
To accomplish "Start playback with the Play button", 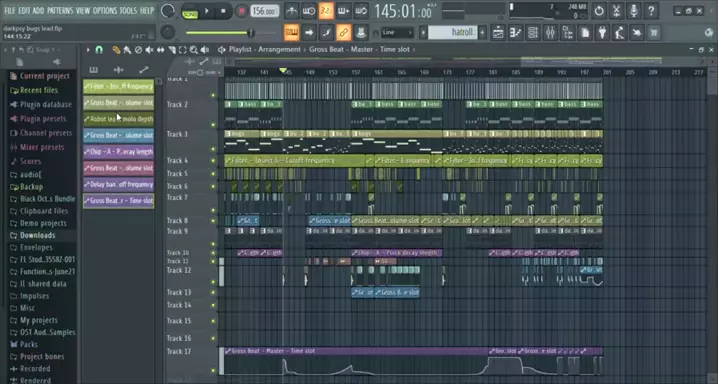I will [207, 11].
